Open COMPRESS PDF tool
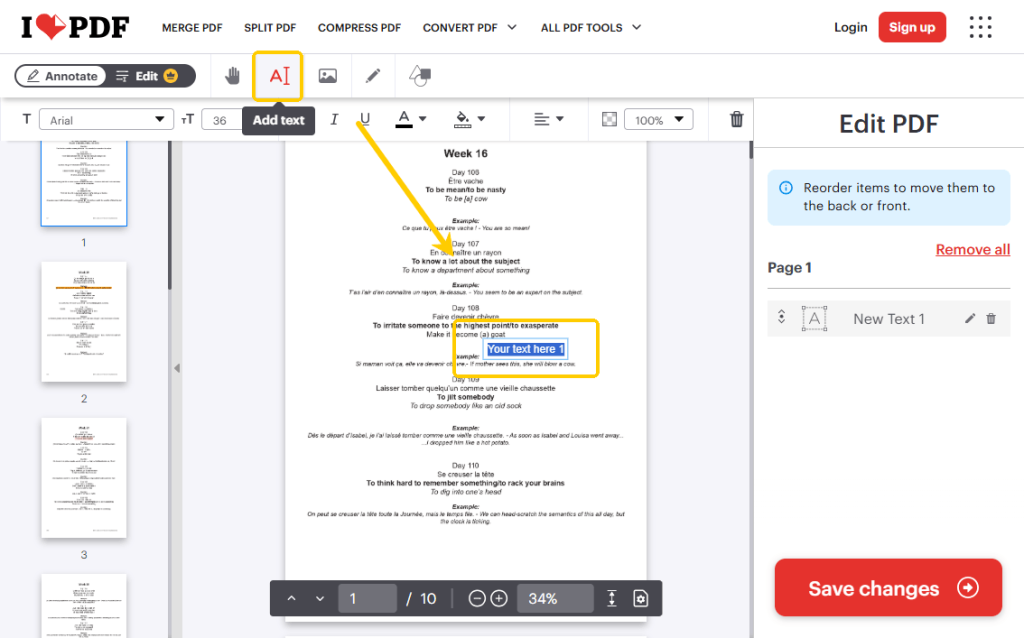The width and height of the screenshot is (1024, 638). (x=359, y=27)
